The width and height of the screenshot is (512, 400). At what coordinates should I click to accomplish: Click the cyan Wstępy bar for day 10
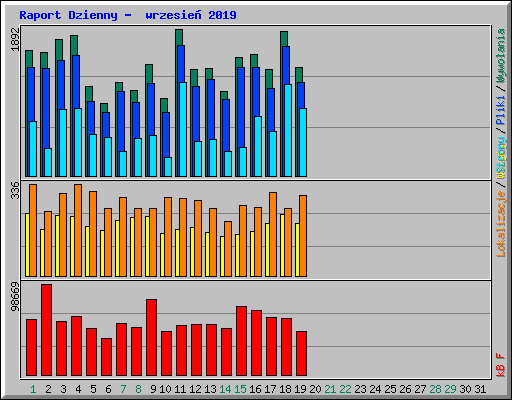click(168, 167)
